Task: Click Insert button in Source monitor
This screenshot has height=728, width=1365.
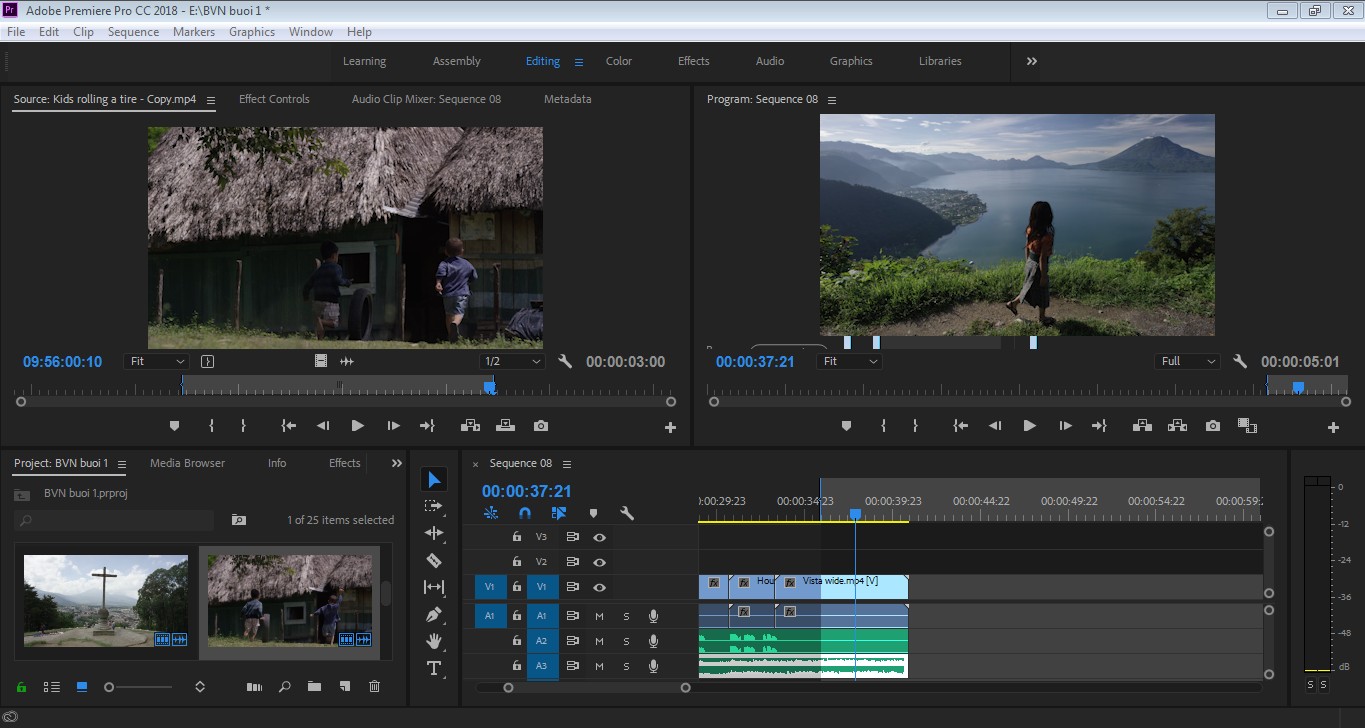Action: (470, 426)
